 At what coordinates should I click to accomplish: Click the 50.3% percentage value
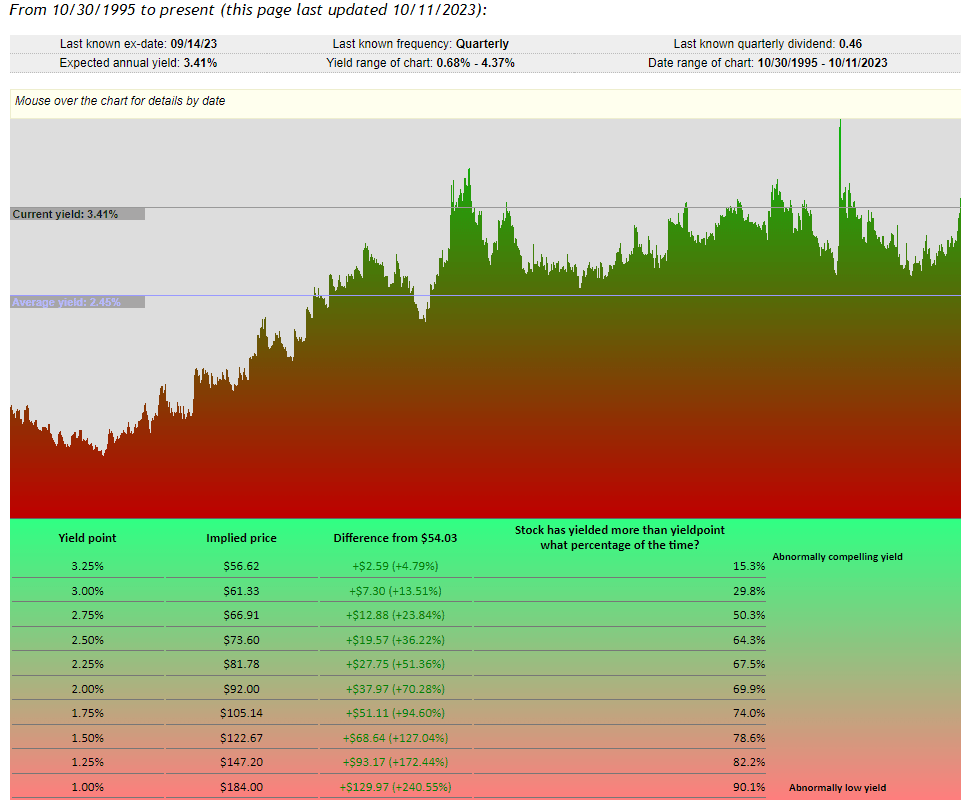pos(749,615)
